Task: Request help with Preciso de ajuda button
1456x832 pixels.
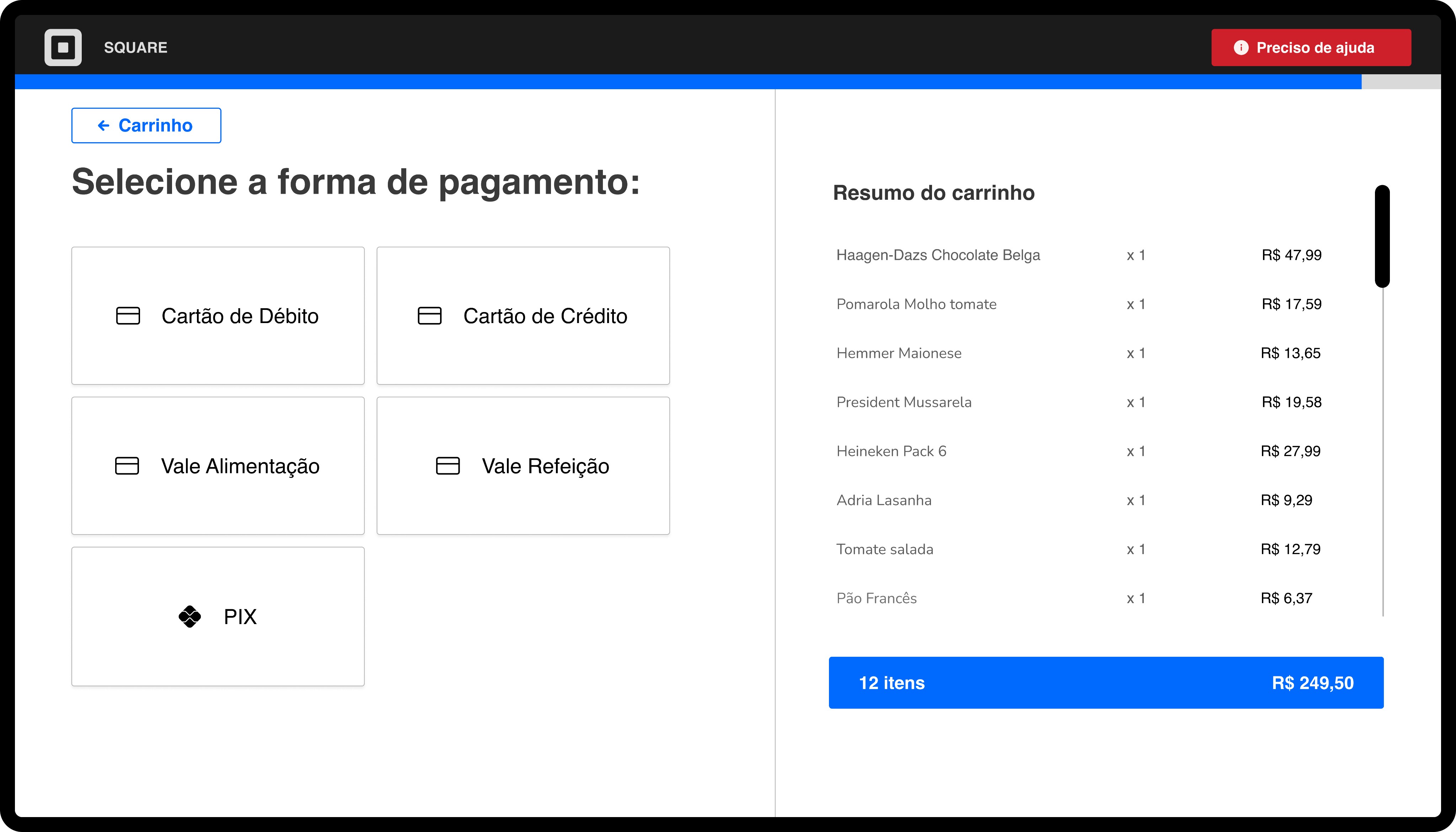Action: 1311,47
